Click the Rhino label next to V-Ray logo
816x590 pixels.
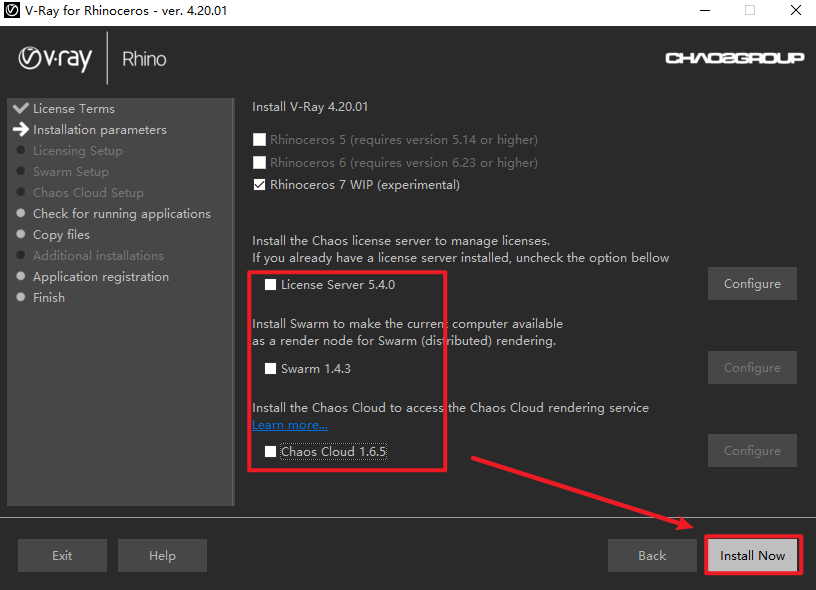click(144, 58)
